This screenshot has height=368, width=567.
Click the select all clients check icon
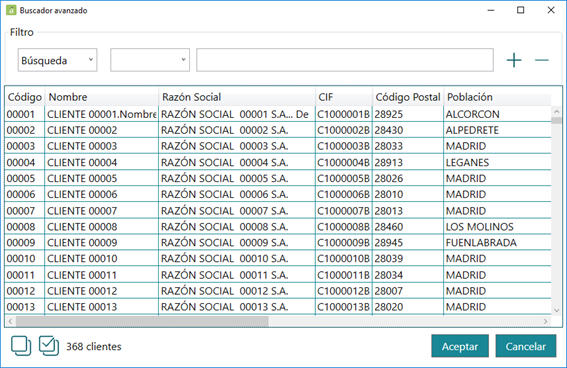tap(49, 346)
